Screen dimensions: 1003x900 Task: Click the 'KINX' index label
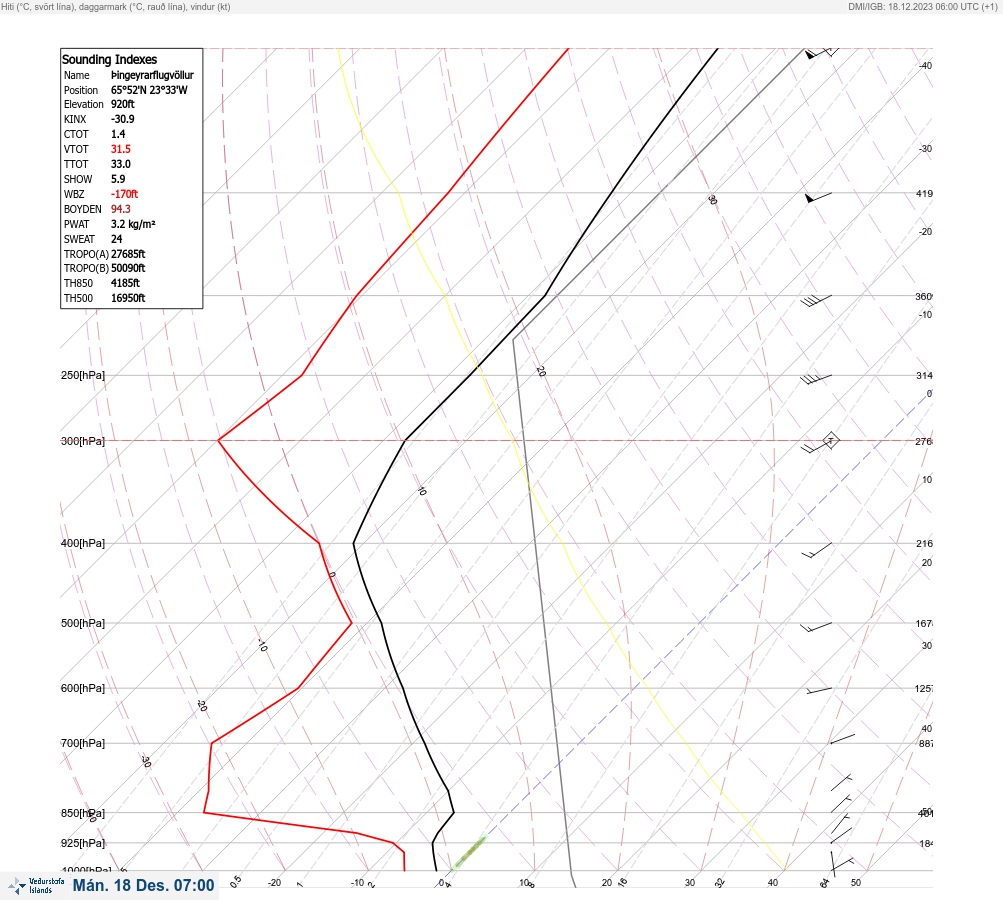(x=75, y=119)
